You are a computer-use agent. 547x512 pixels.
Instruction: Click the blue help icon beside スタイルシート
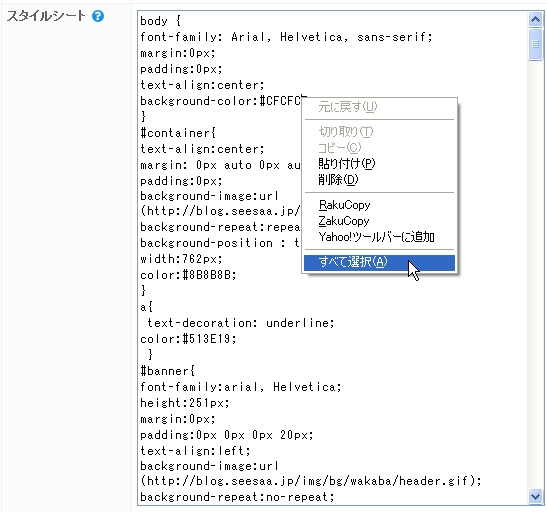pyautogui.click(x=98, y=16)
